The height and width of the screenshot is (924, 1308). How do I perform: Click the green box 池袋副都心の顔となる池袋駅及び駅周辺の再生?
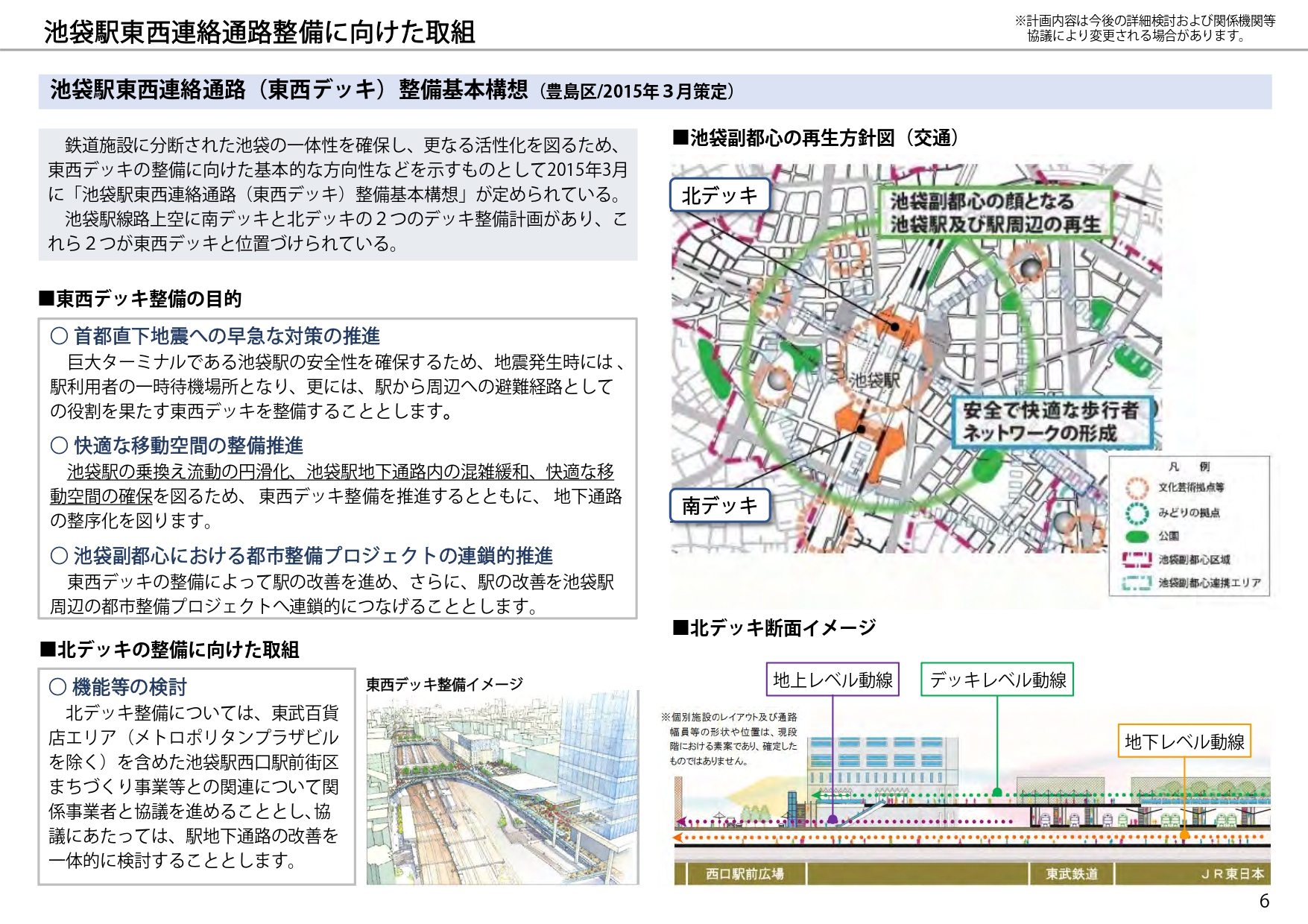tap(994, 212)
